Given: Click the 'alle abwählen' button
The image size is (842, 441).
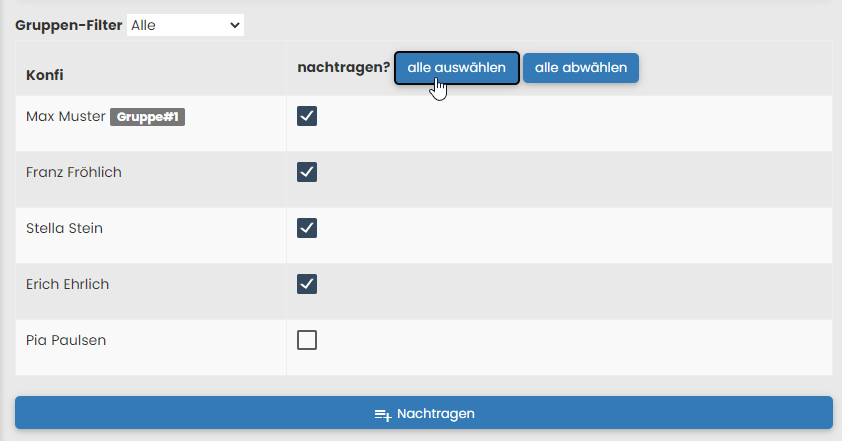Looking at the screenshot, I should (580, 68).
